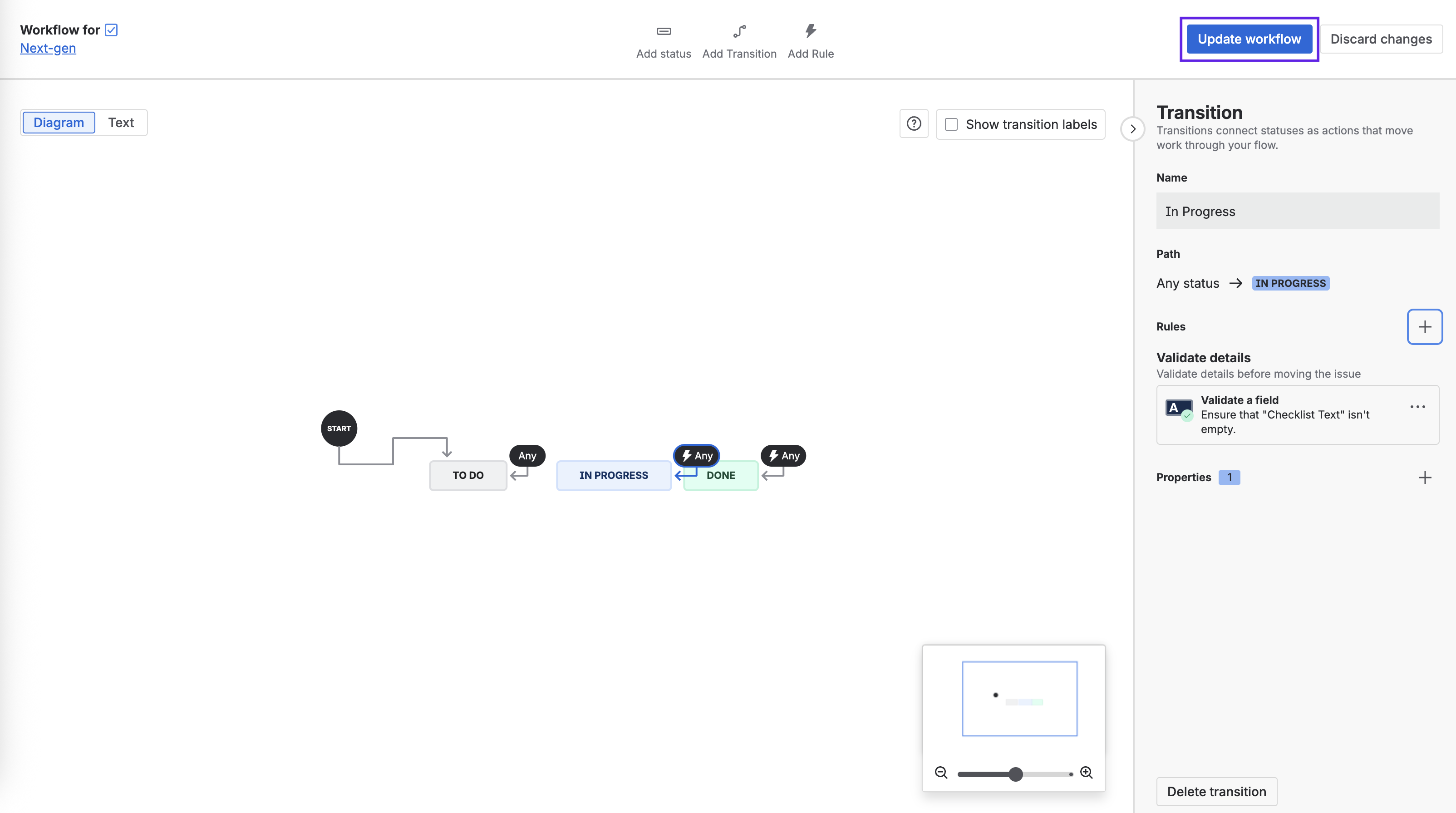Add a property with Properties plus icon

pos(1425,478)
